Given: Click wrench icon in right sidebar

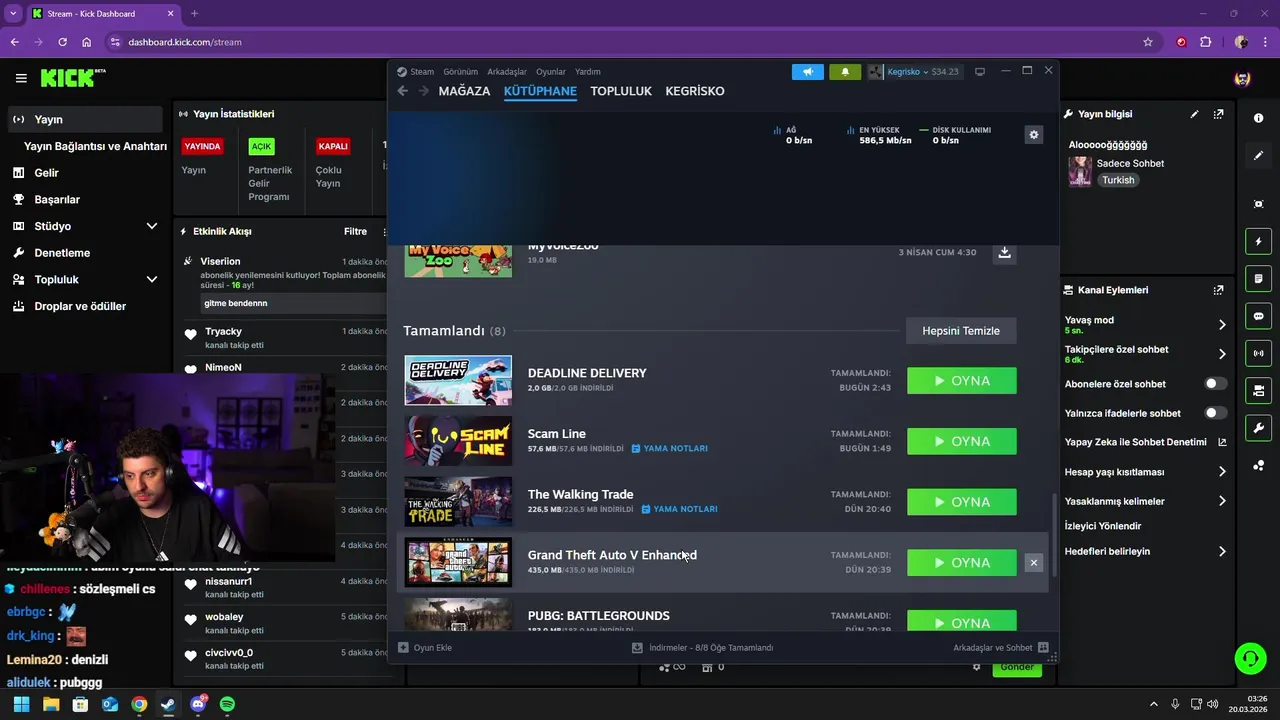Looking at the screenshot, I should click(1258, 428).
